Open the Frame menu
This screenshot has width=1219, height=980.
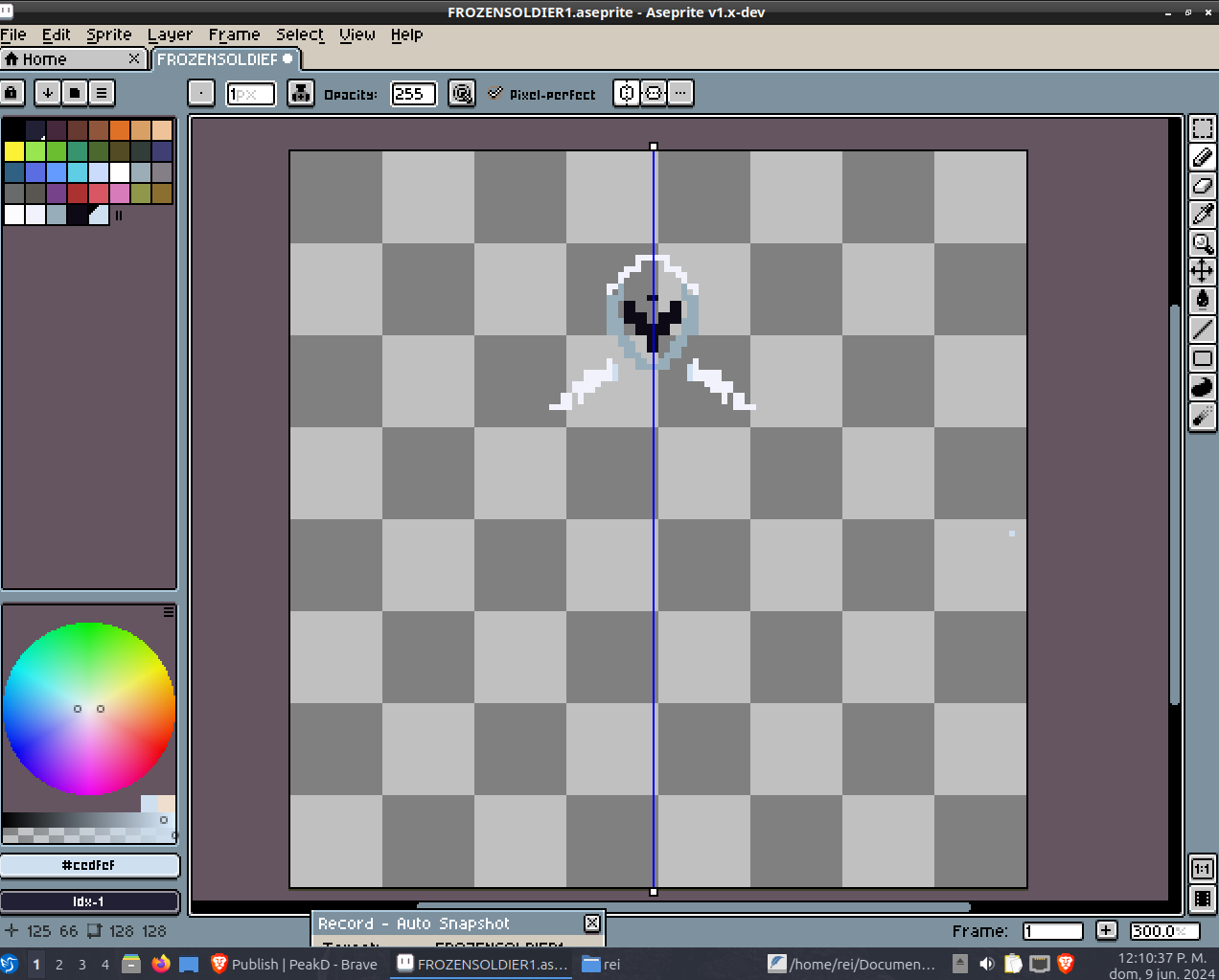235,34
